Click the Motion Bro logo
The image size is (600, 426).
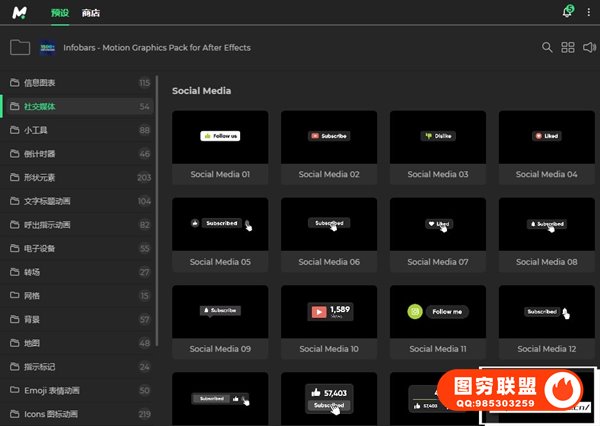point(19,13)
